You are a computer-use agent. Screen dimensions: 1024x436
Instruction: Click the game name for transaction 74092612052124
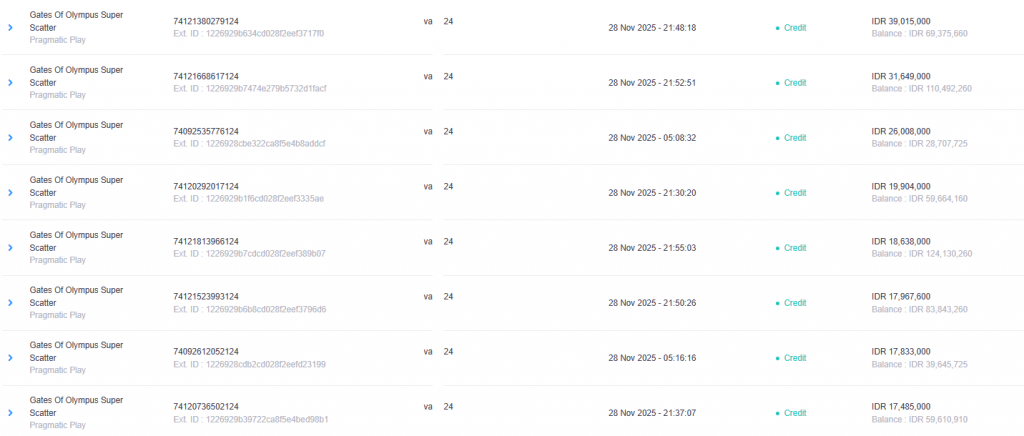(76, 351)
